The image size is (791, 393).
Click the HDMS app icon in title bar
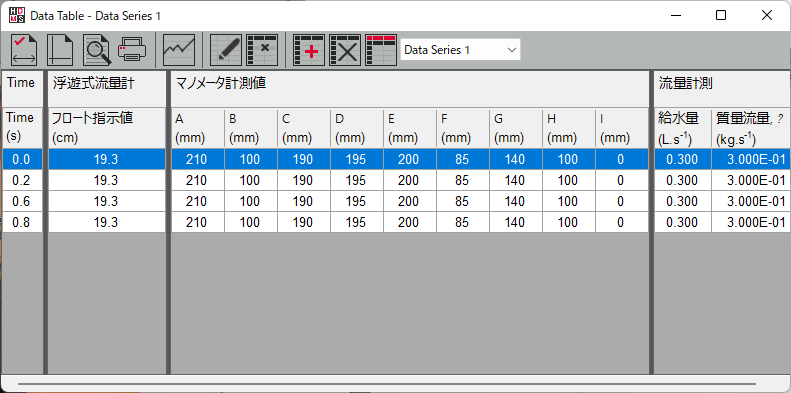tap(16, 16)
